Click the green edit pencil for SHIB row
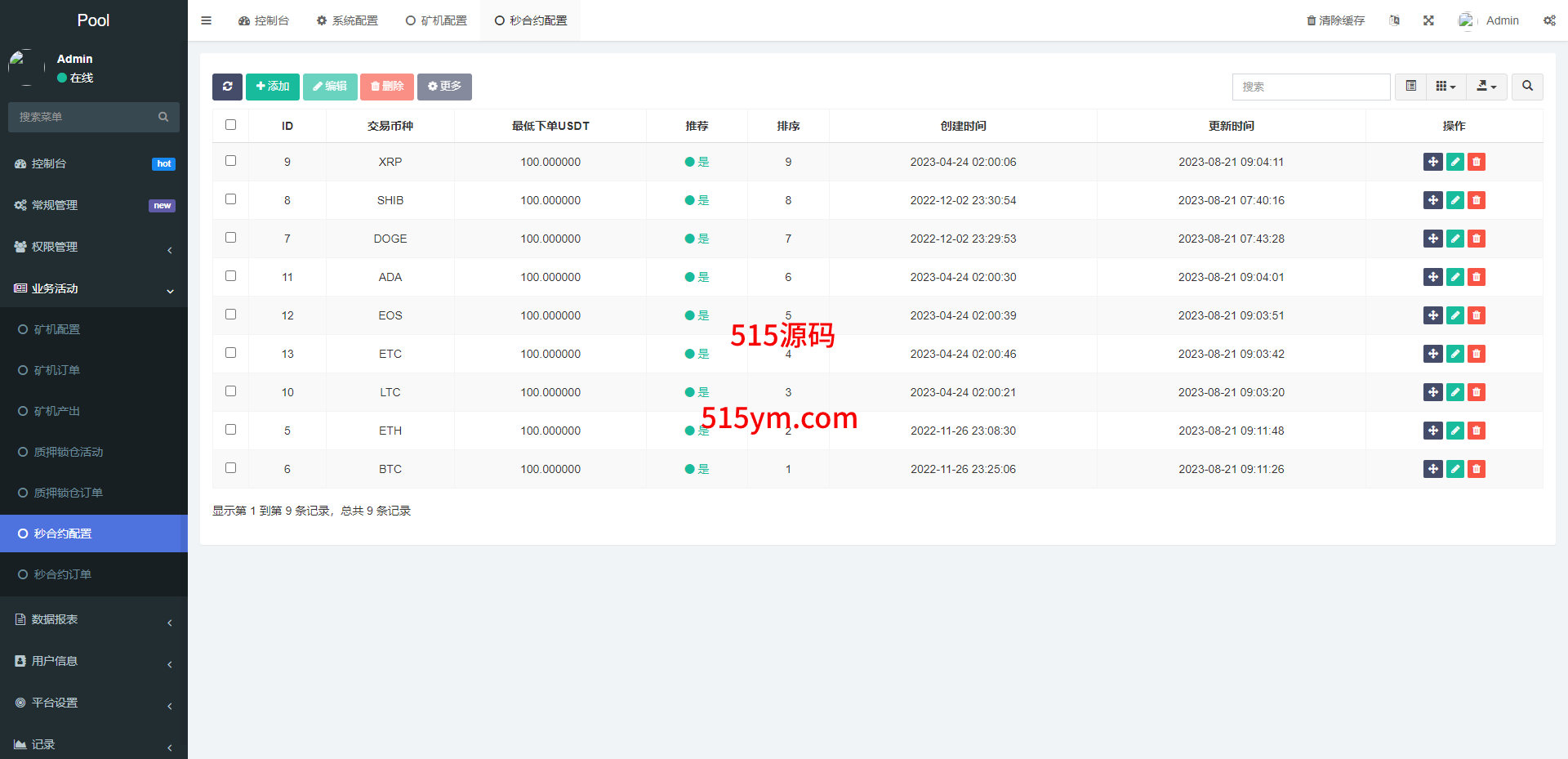The width and height of the screenshot is (1568, 759). click(1454, 200)
